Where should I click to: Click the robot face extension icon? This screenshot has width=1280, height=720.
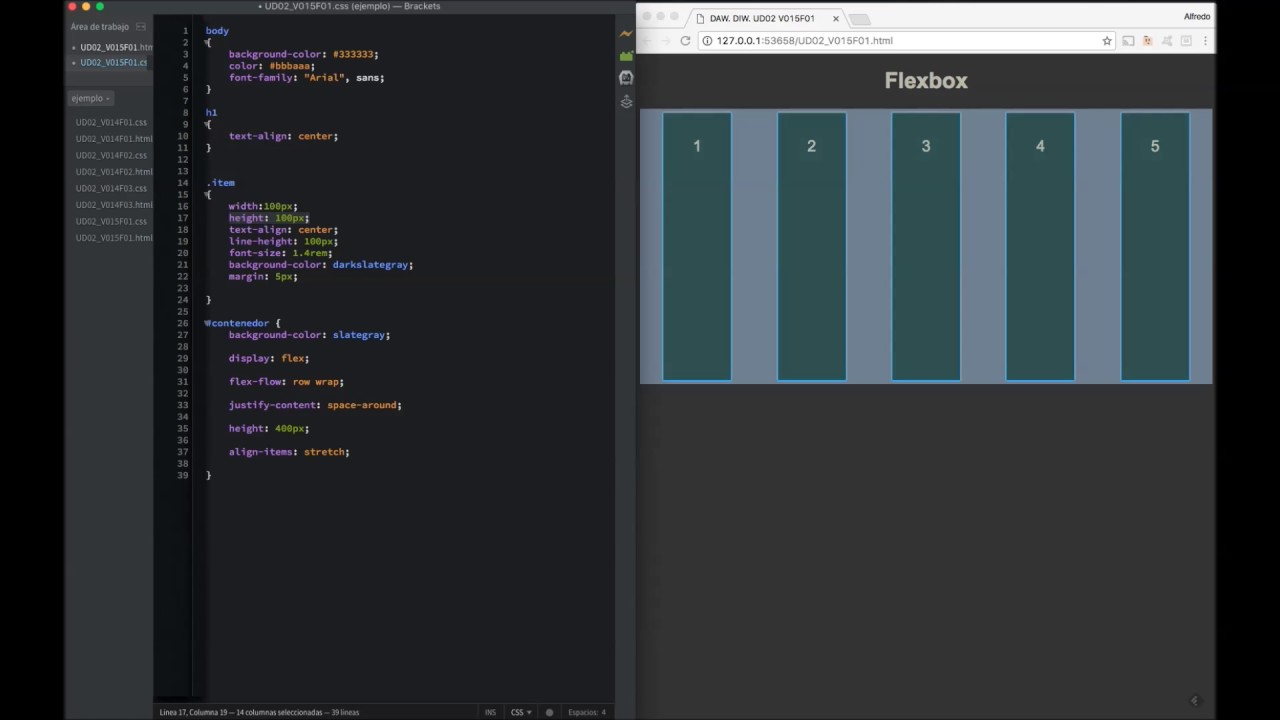coord(626,78)
